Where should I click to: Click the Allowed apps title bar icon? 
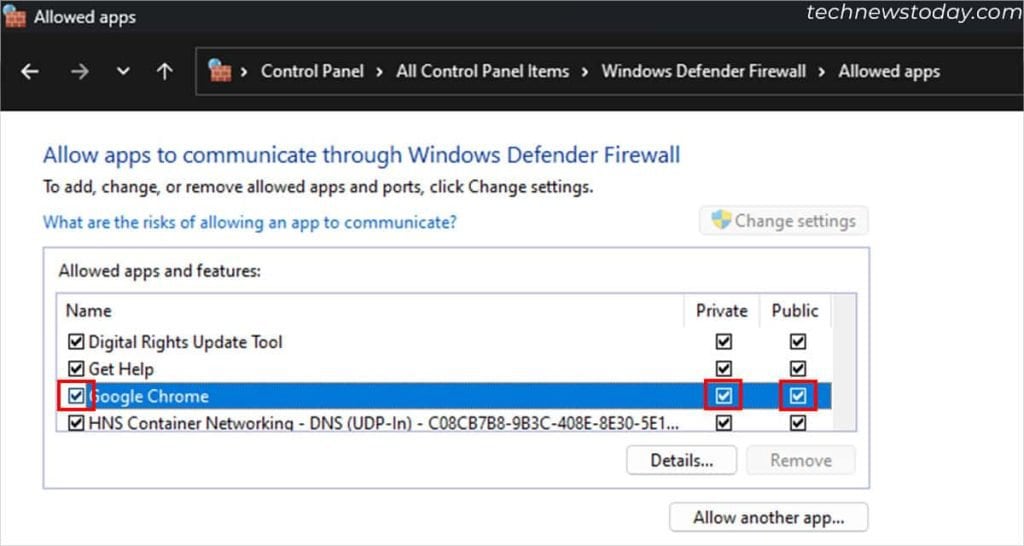pyautogui.click(x=15, y=17)
